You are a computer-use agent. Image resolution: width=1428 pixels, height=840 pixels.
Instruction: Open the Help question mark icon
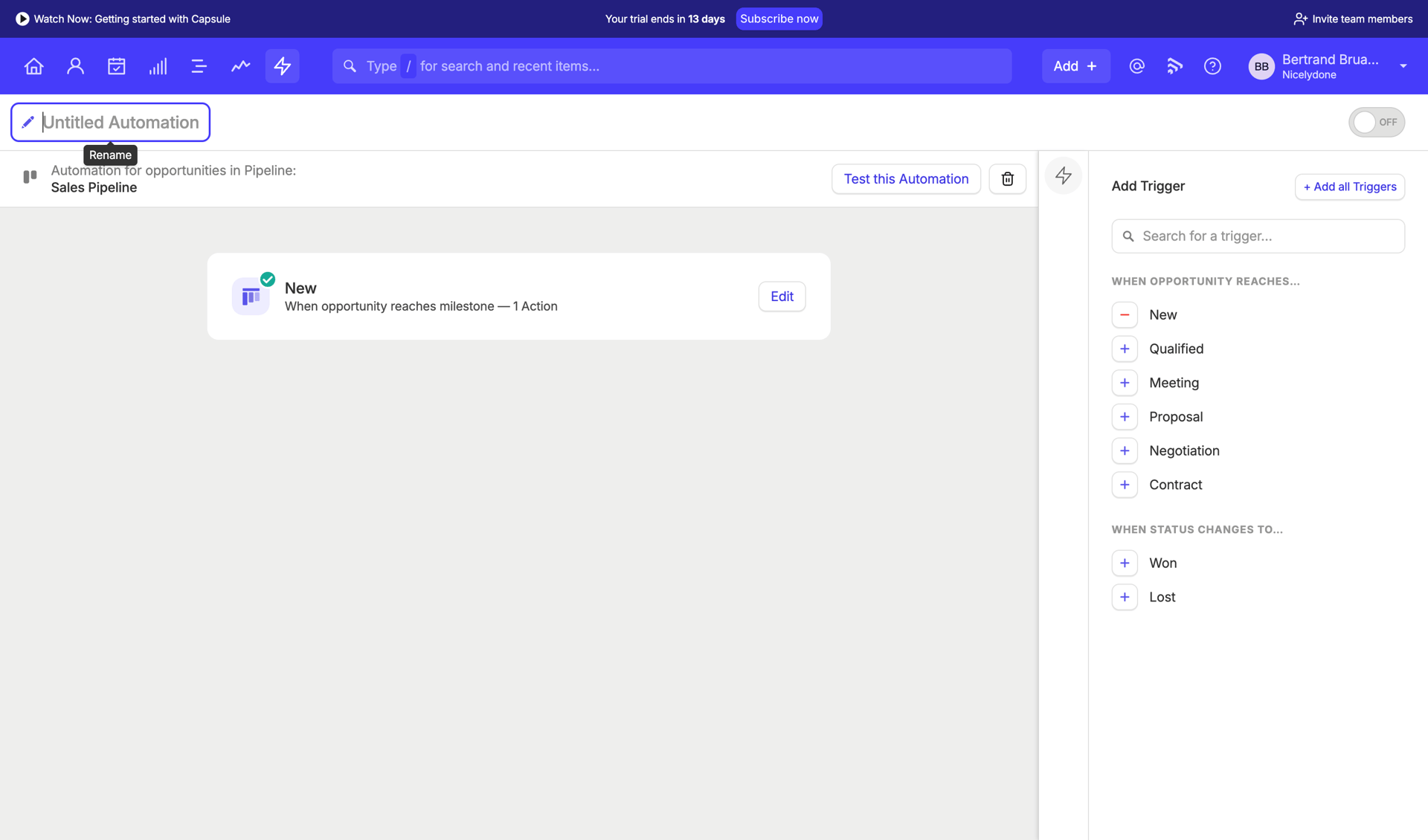1212,65
